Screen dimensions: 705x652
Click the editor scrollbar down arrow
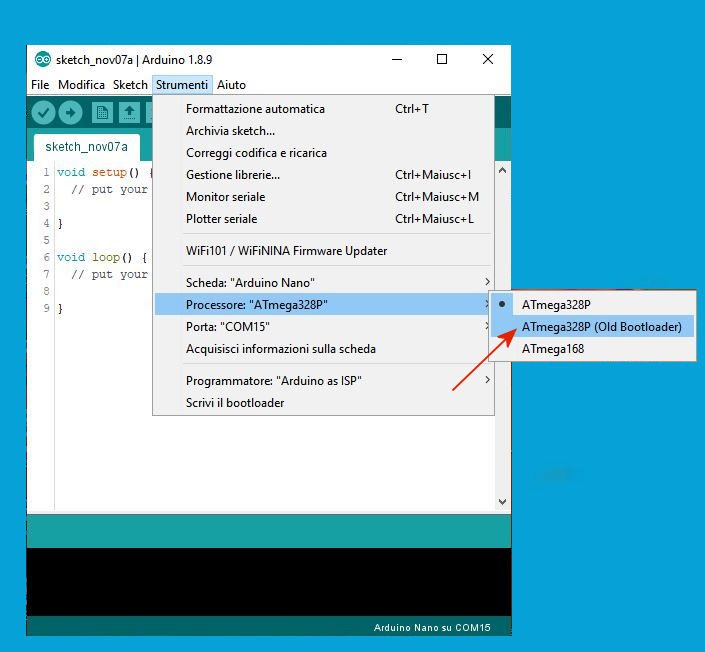pos(503,502)
